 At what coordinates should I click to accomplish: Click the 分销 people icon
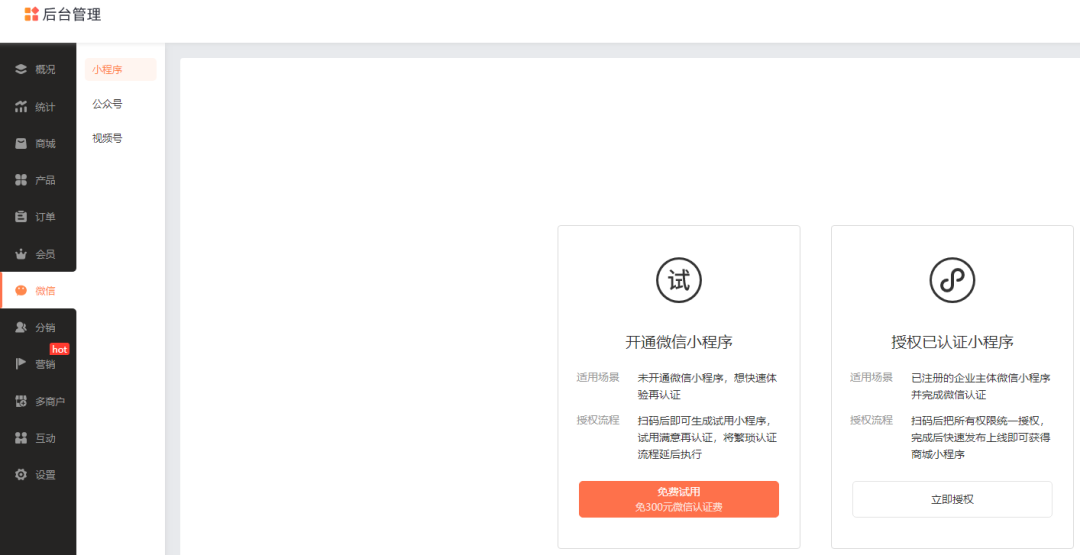[x=21, y=328]
